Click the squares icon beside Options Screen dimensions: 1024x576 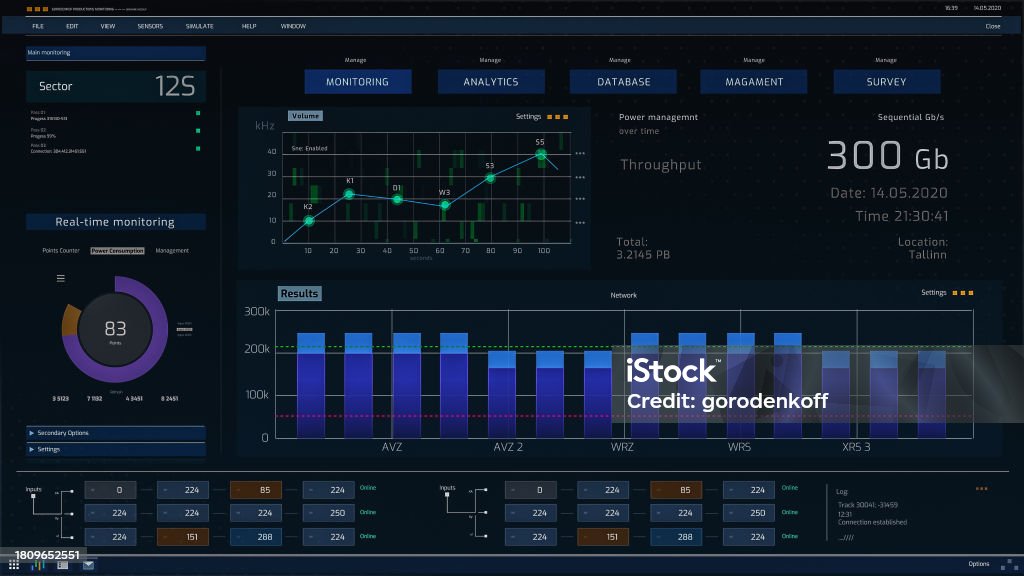pos(1009,564)
